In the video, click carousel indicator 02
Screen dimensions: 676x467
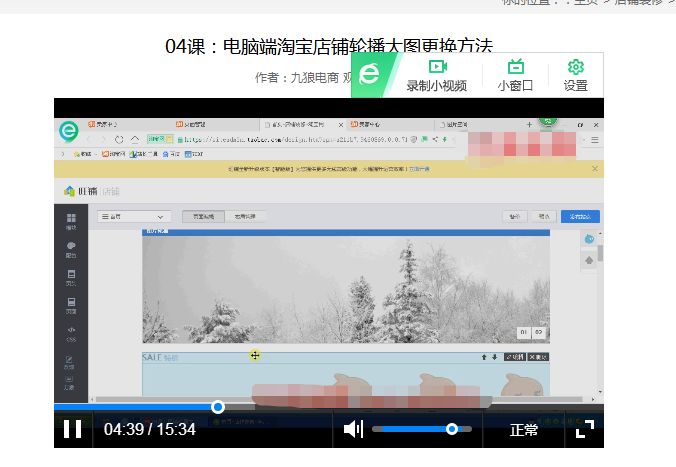pyautogui.click(x=539, y=332)
